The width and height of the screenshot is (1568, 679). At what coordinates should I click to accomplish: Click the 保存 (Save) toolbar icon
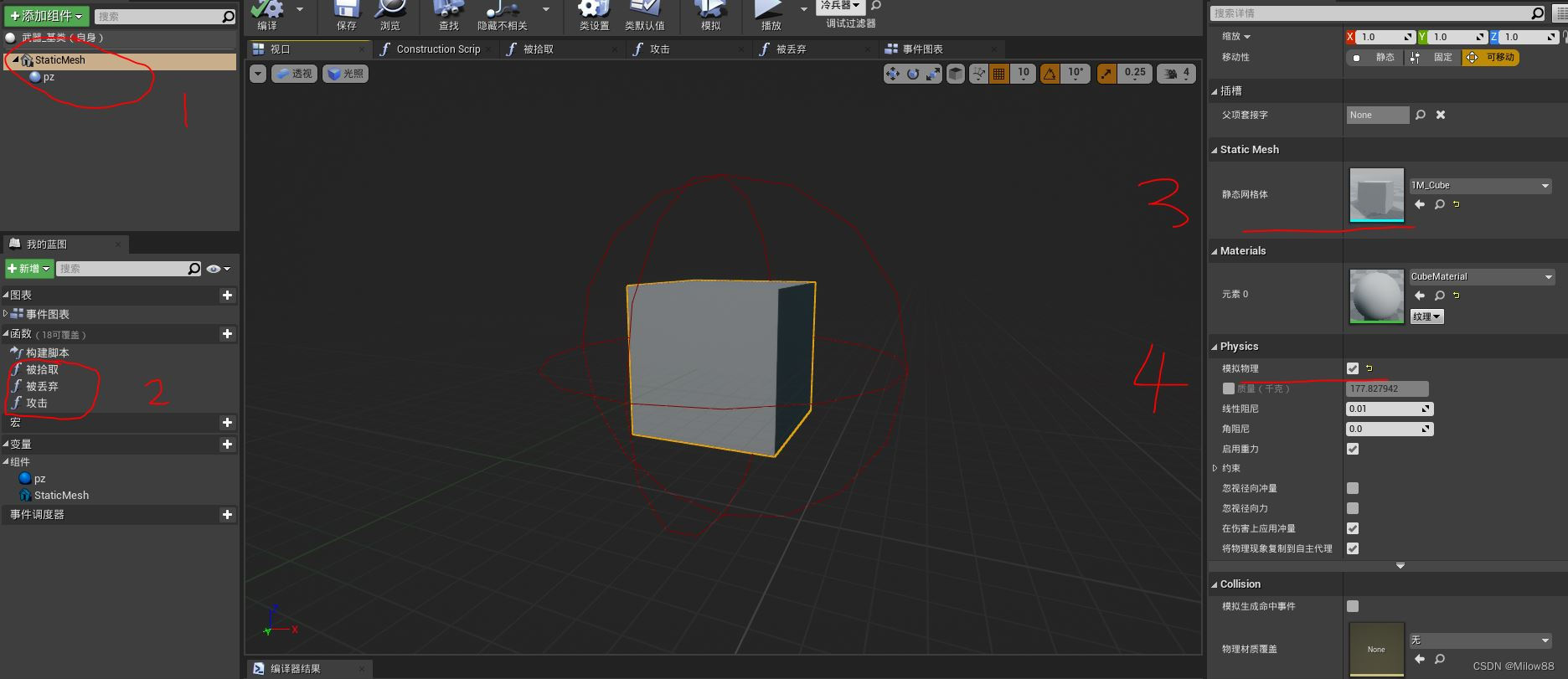(346, 12)
